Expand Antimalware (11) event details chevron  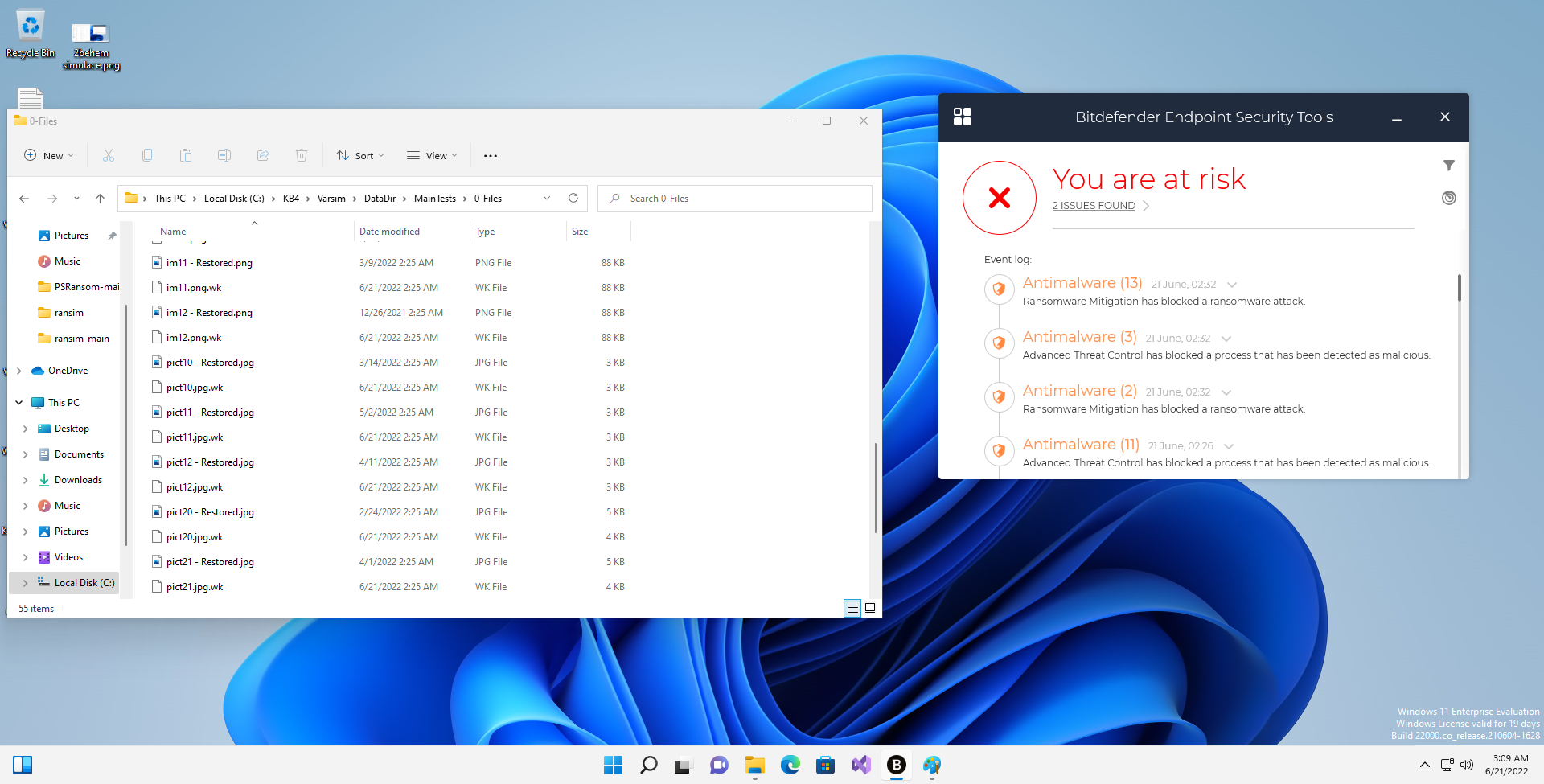tap(1229, 446)
